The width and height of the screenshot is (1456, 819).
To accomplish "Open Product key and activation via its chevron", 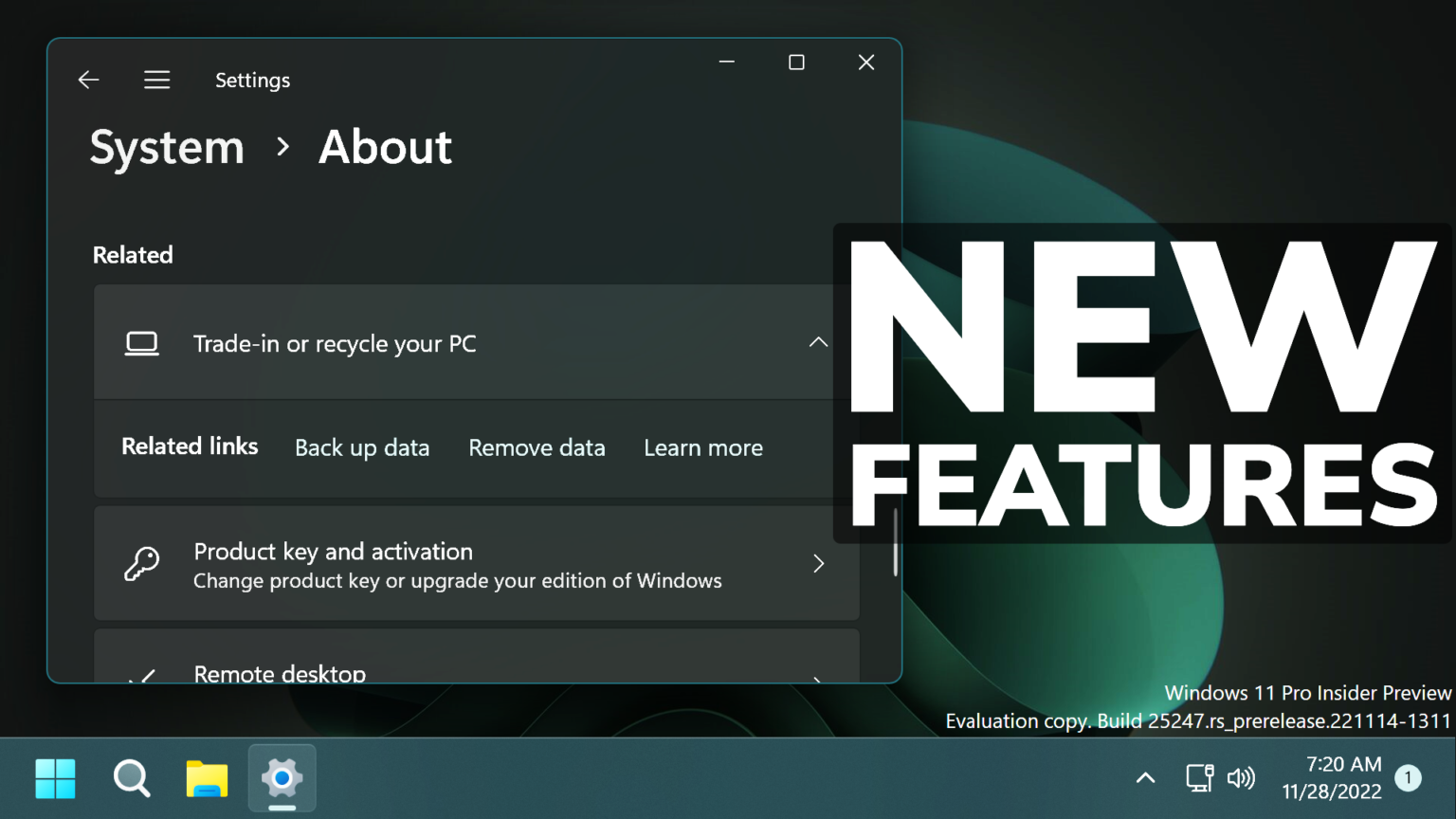I will click(x=818, y=564).
